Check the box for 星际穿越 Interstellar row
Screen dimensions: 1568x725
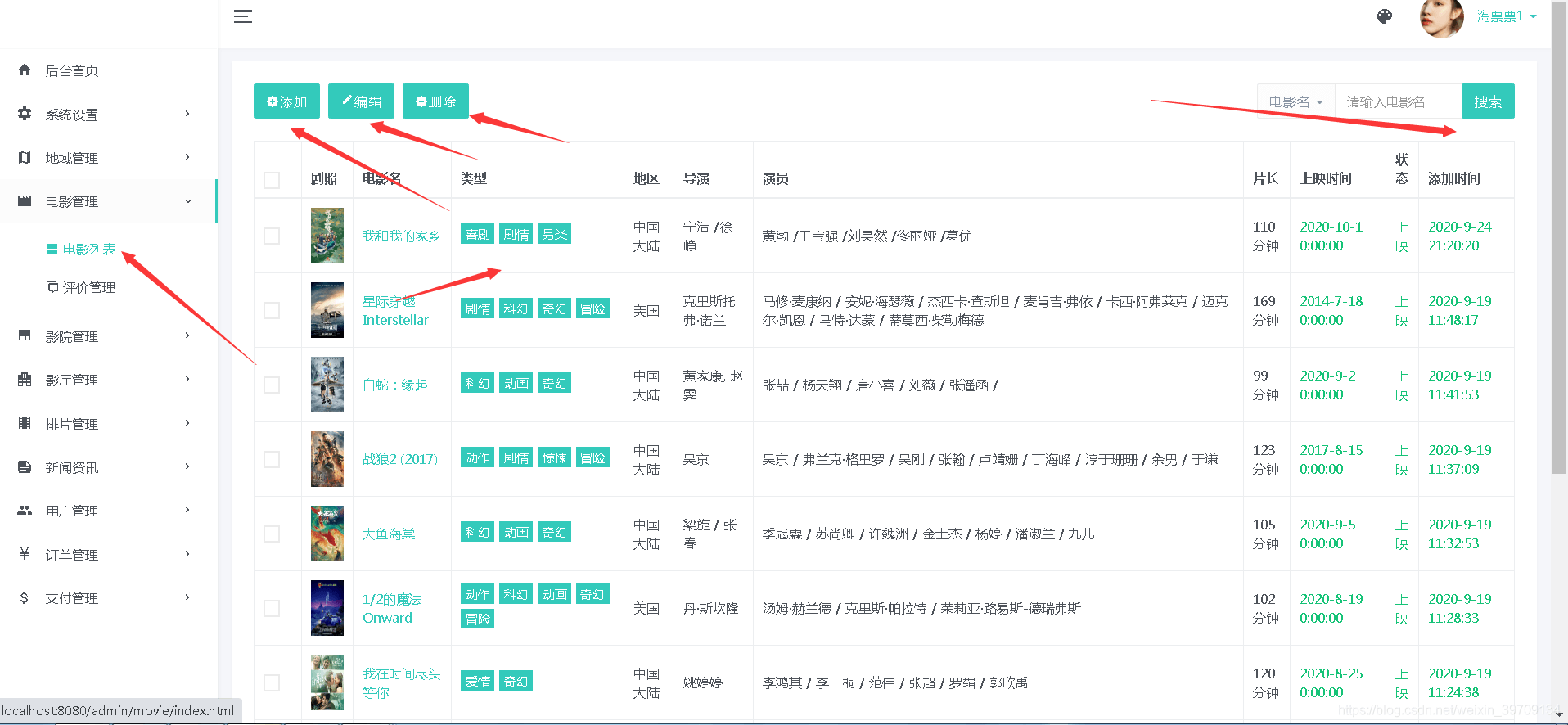(x=272, y=310)
